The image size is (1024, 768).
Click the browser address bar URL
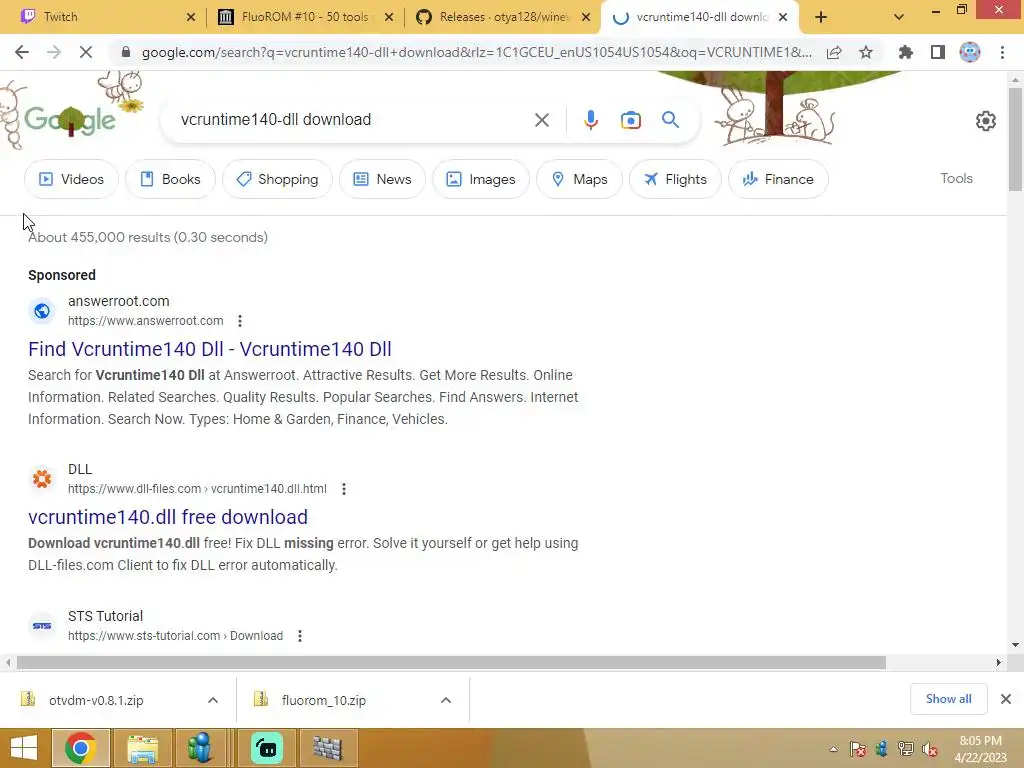[x=477, y=52]
